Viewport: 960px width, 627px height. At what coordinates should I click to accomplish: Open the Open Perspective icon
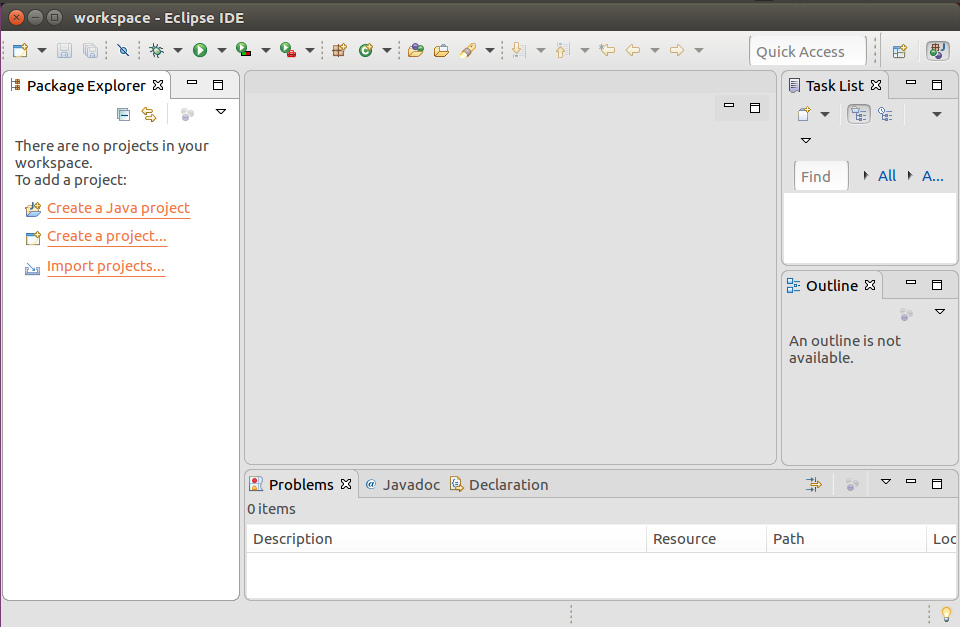898,50
